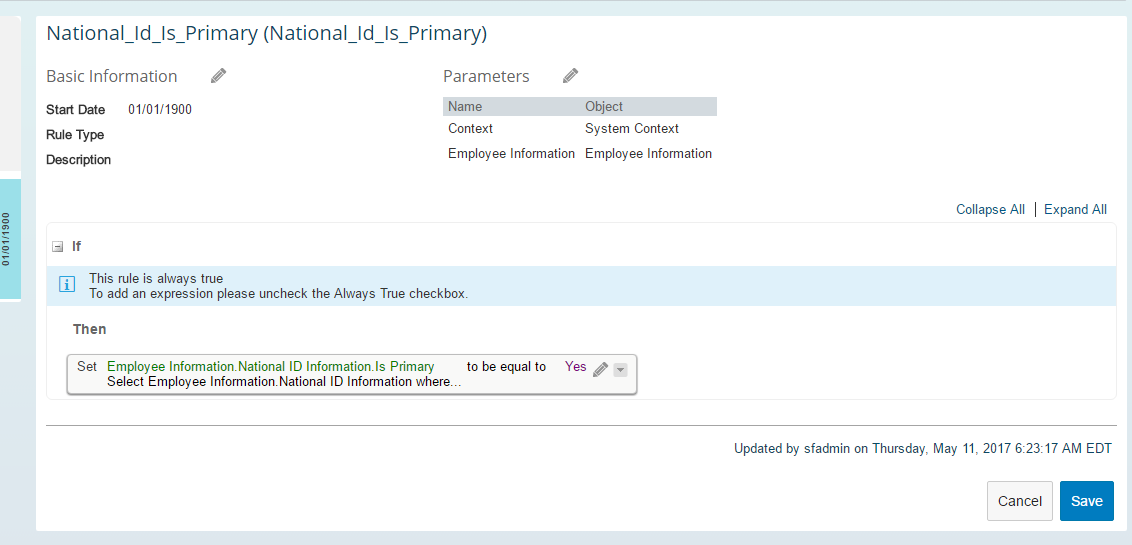Image resolution: width=1132 pixels, height=545 pixels.
Task: Edit the Set statement with the pencil icon
Action: coord(601,370)
